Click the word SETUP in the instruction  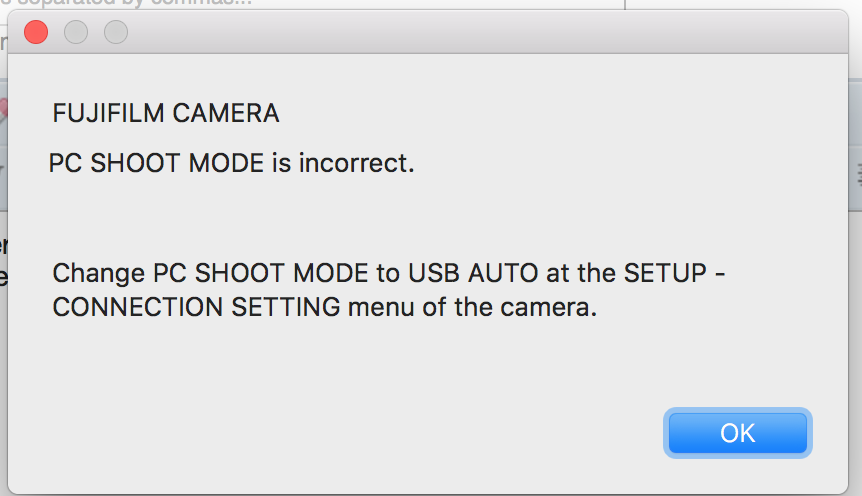pyautogui.click(x=663, y=273)
